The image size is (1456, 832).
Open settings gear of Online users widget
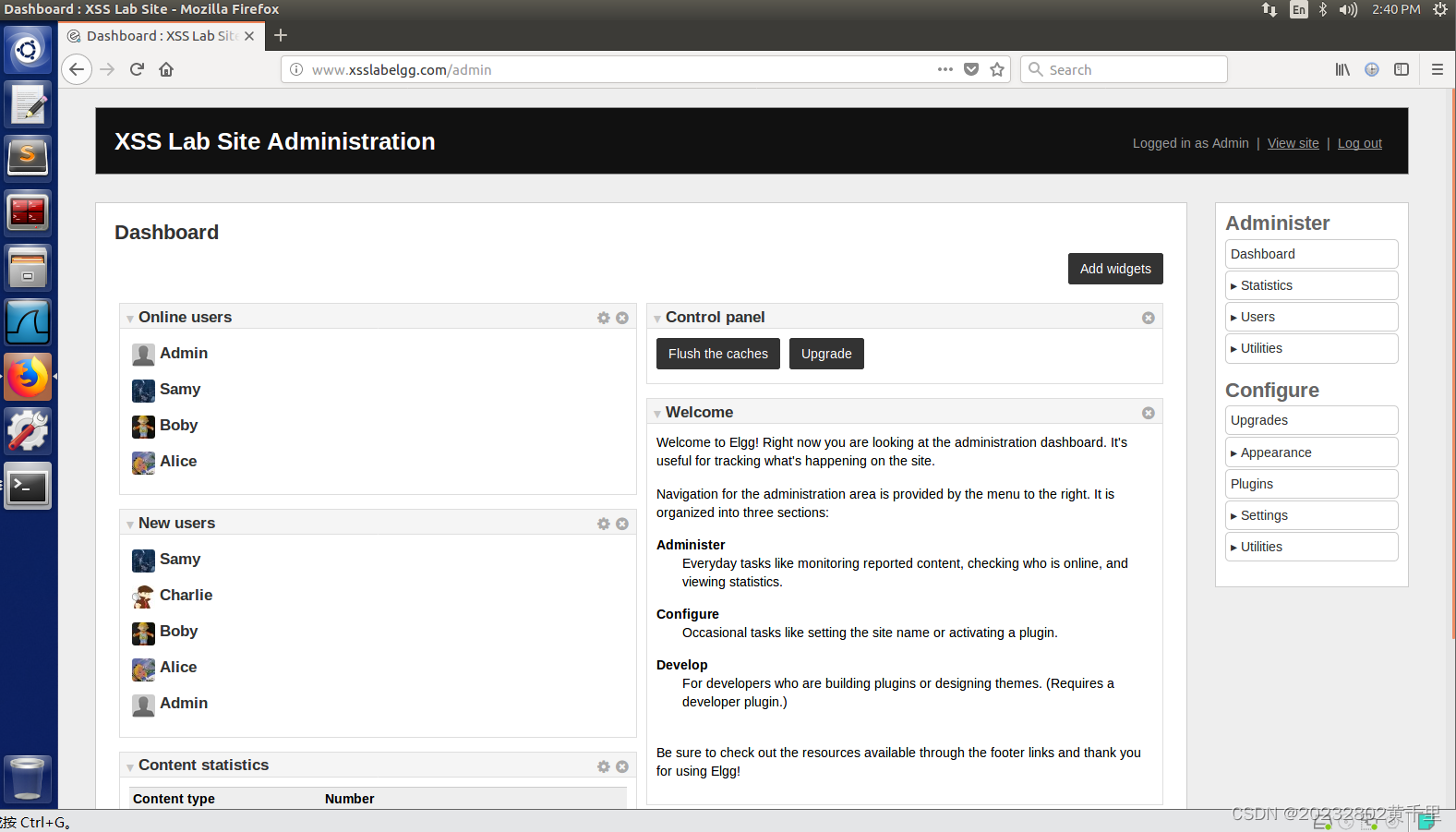604,318
